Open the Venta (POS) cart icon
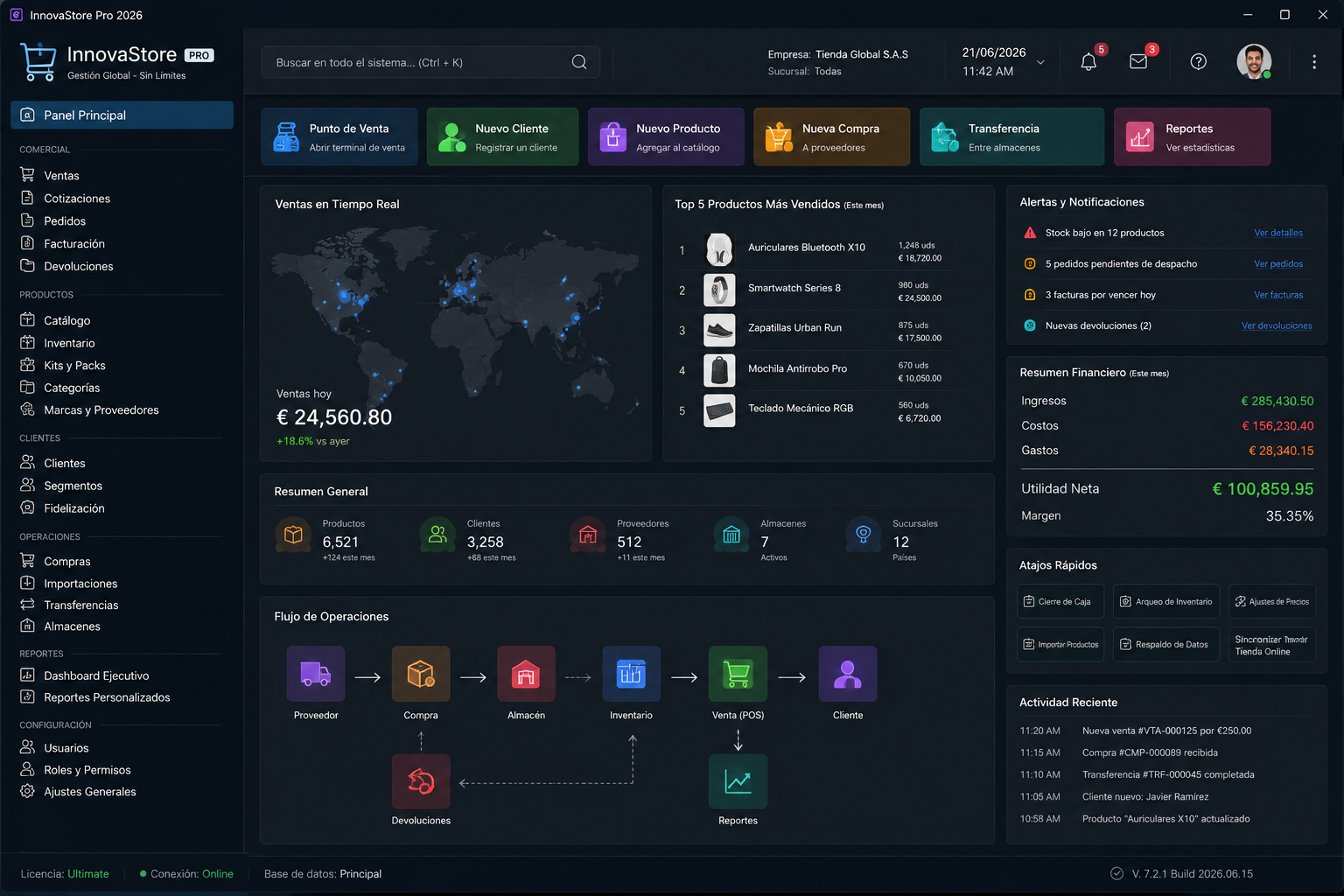This screenshot has height=896, width=1344. point(738,674)
